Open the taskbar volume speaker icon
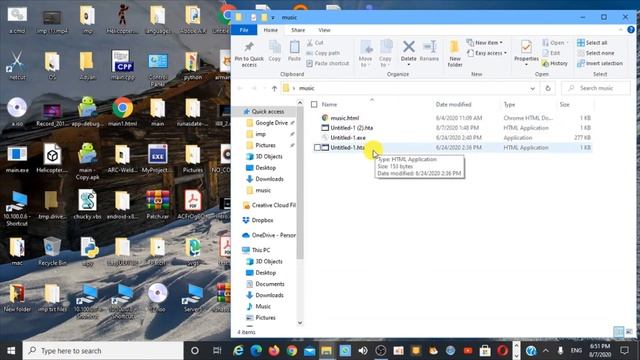The height and width of the screenshot is (360, 640). 363,351
